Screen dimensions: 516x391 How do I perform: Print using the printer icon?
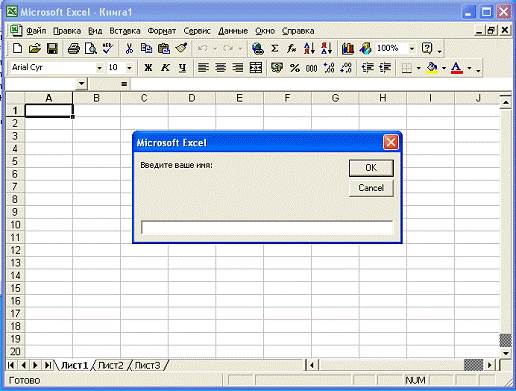click(x=74, y=49)
